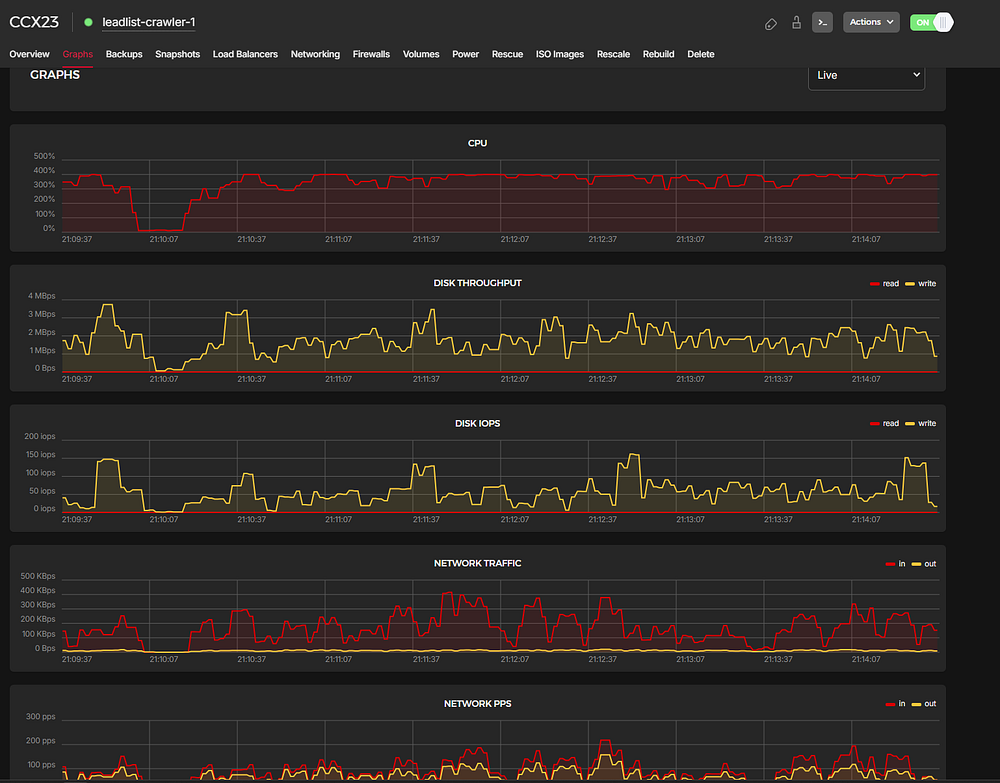Open the Load Balancers tab
Screen dimensions: 1000x783
pyautogui.click(x=245, y=54)
